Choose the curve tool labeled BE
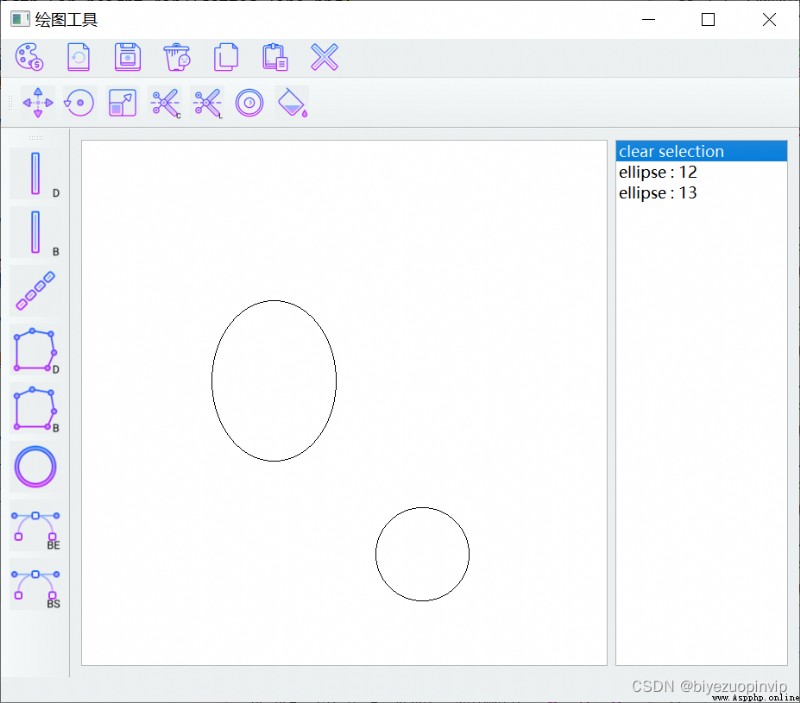800x703 pixels. [x=36, y=525]
